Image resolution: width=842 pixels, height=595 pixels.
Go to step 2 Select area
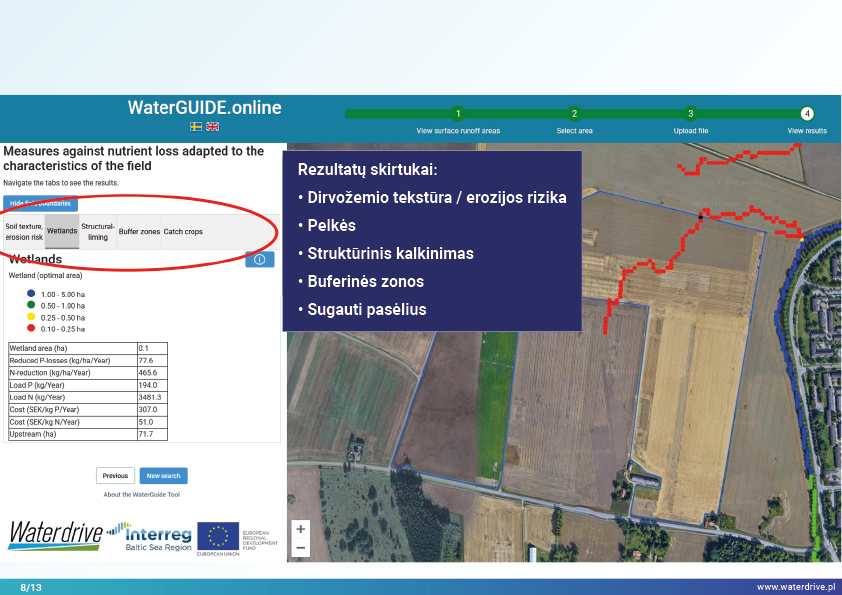click(x=574, y=114)
